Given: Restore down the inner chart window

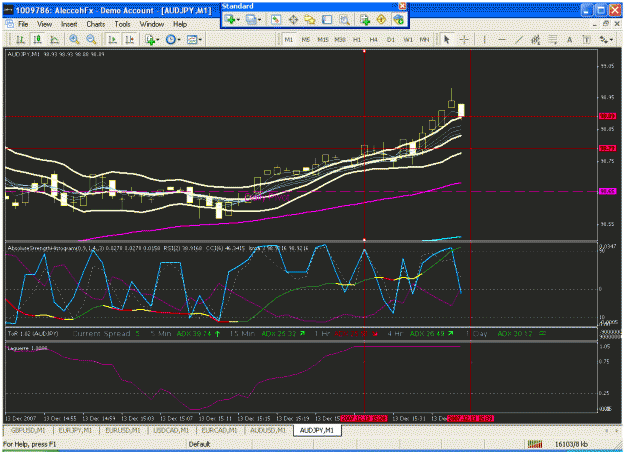Looking at the screenshot, I should [x=606, y=24].
